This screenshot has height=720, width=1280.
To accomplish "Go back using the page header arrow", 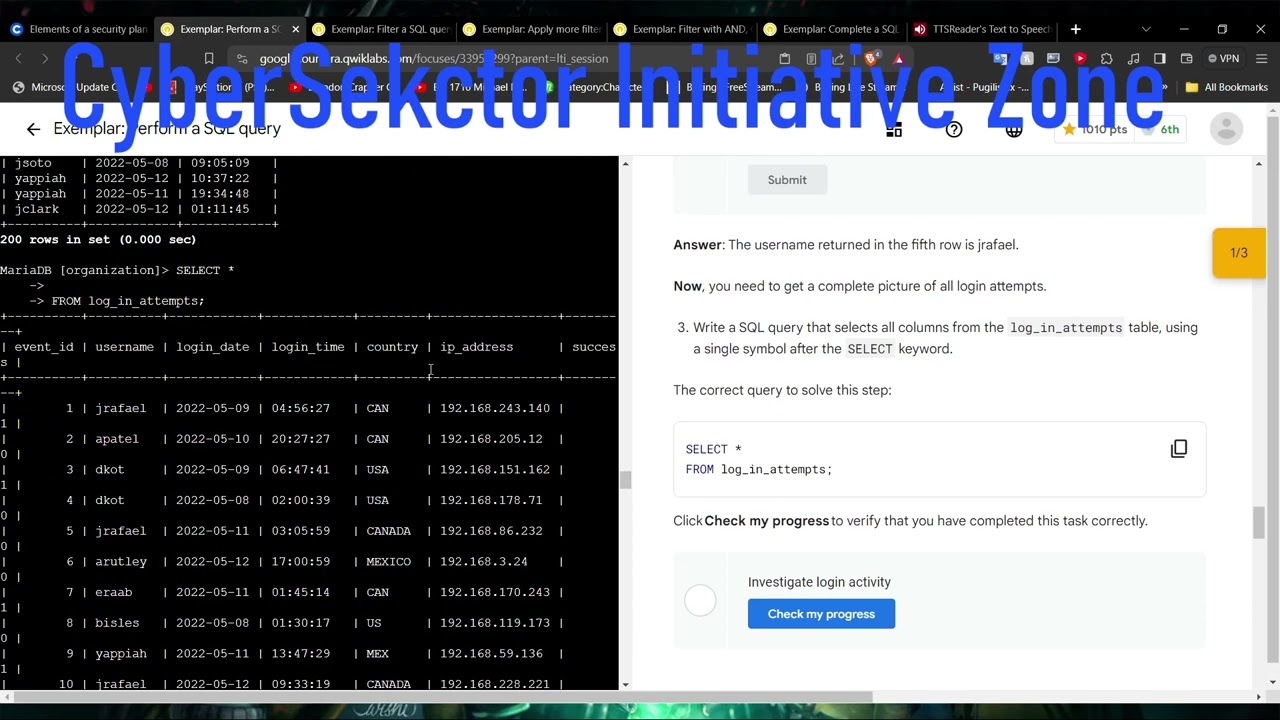I will 33,129.
